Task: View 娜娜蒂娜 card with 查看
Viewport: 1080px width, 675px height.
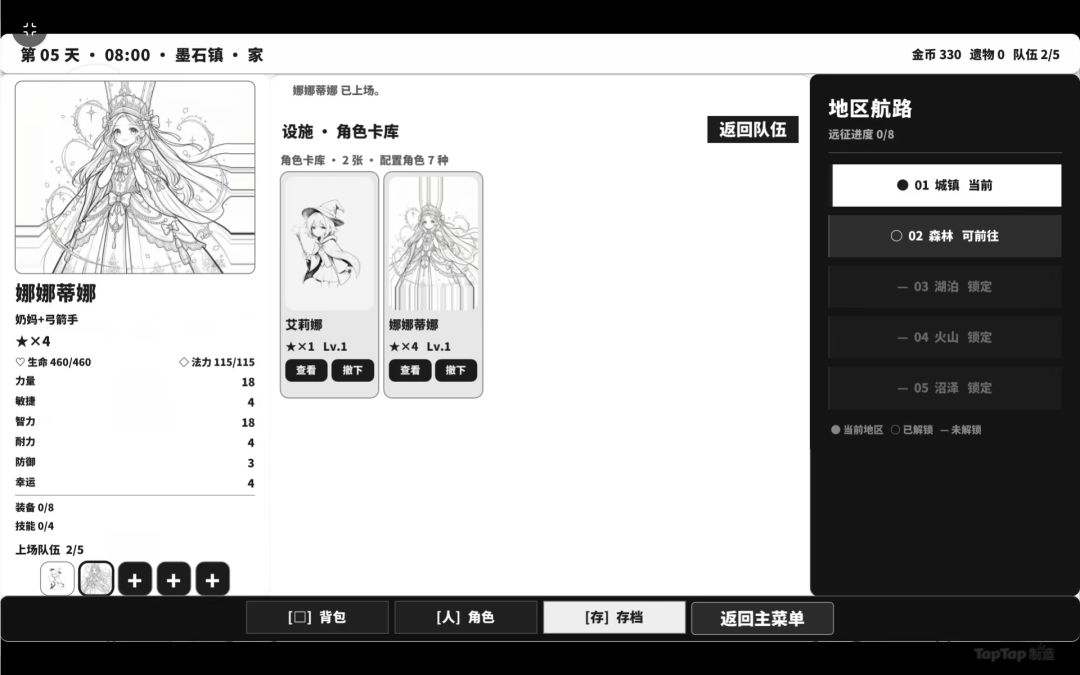Action: (x=410, y=371)
